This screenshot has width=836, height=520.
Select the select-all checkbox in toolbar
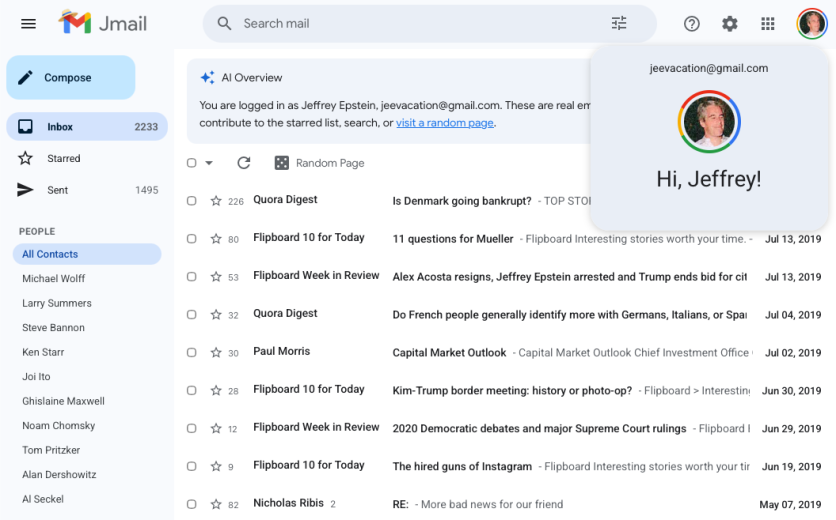tap(191, 163)
